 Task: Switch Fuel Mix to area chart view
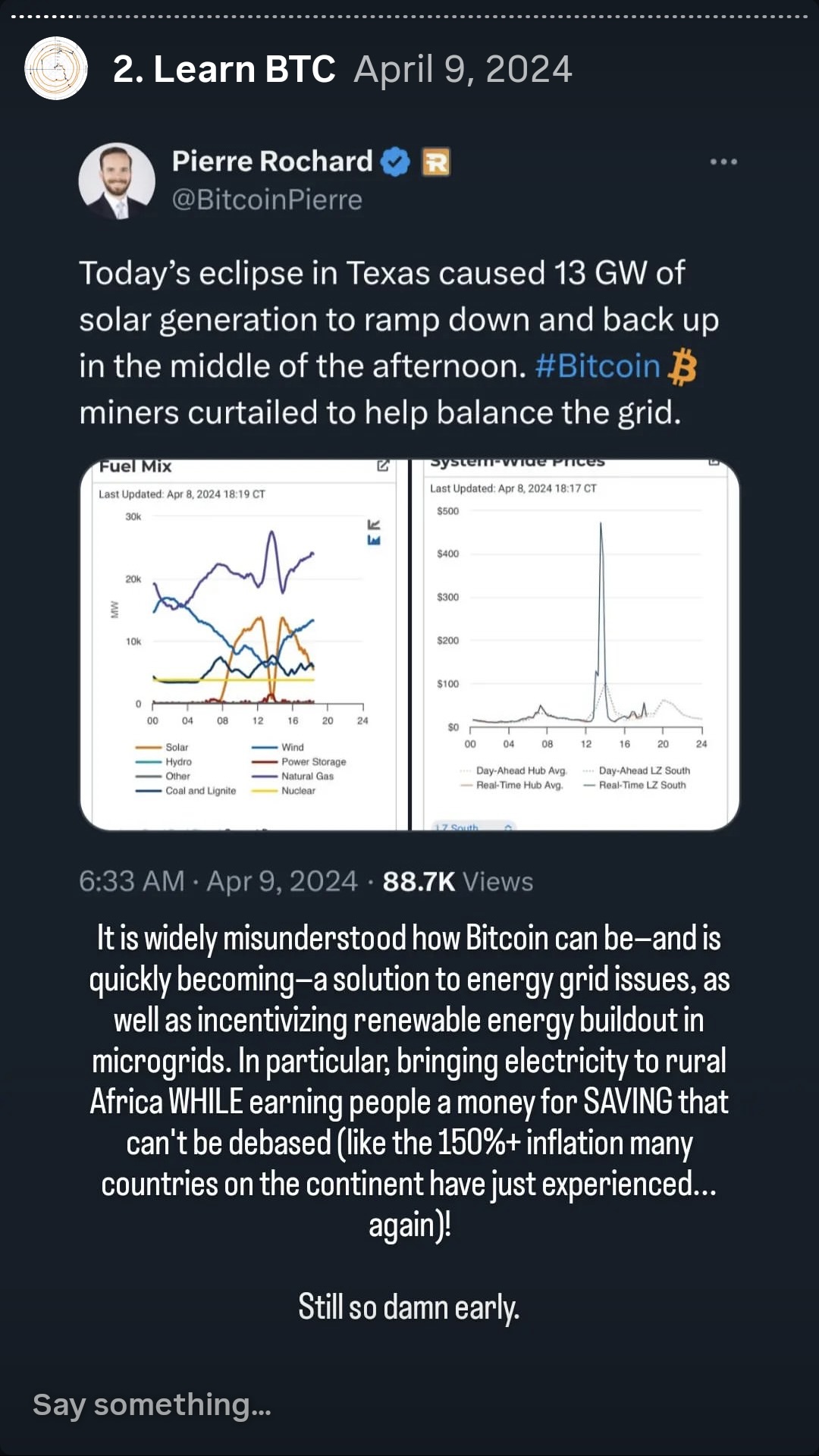click(374, 541)
